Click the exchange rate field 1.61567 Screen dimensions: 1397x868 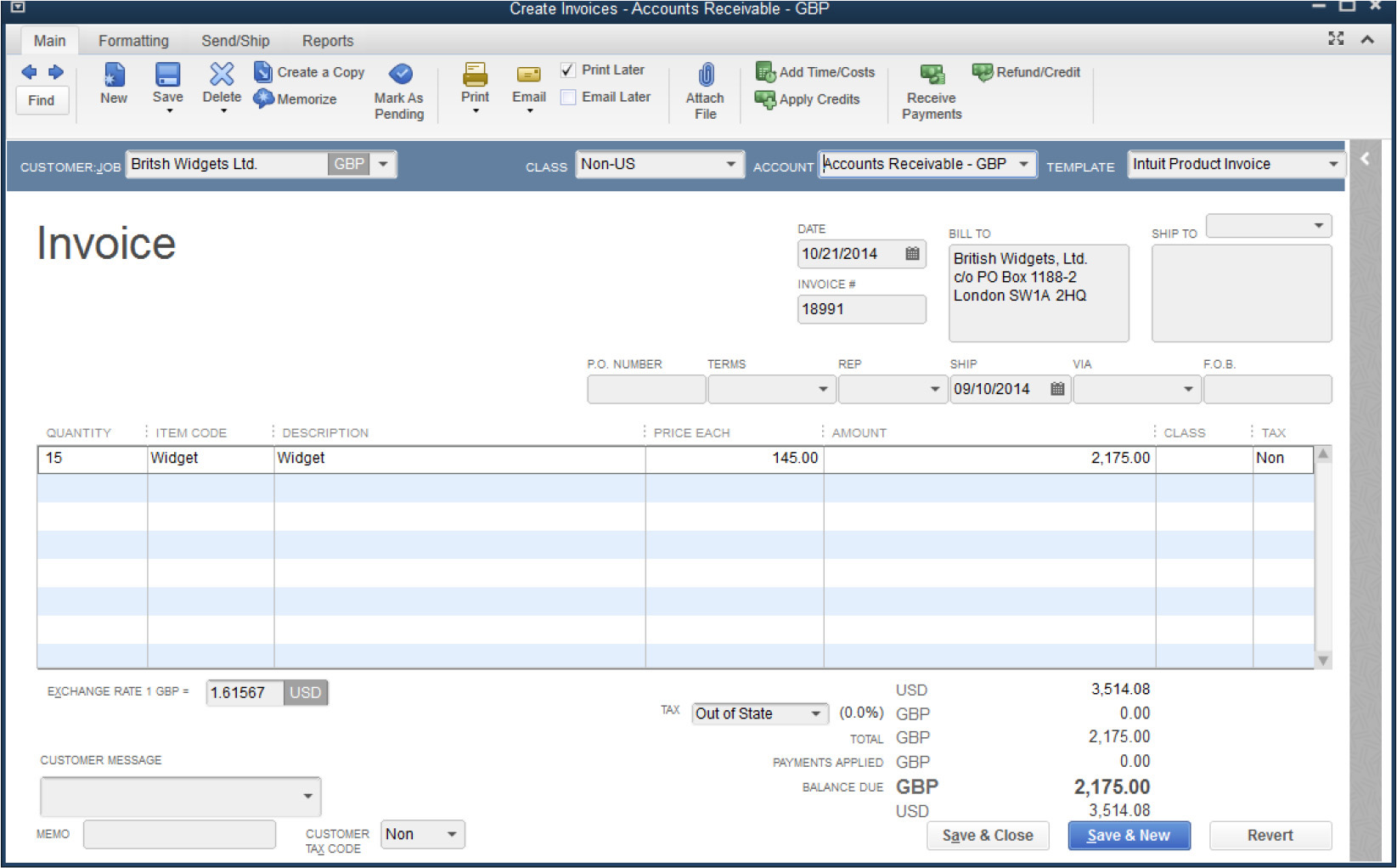click(245, 693)
